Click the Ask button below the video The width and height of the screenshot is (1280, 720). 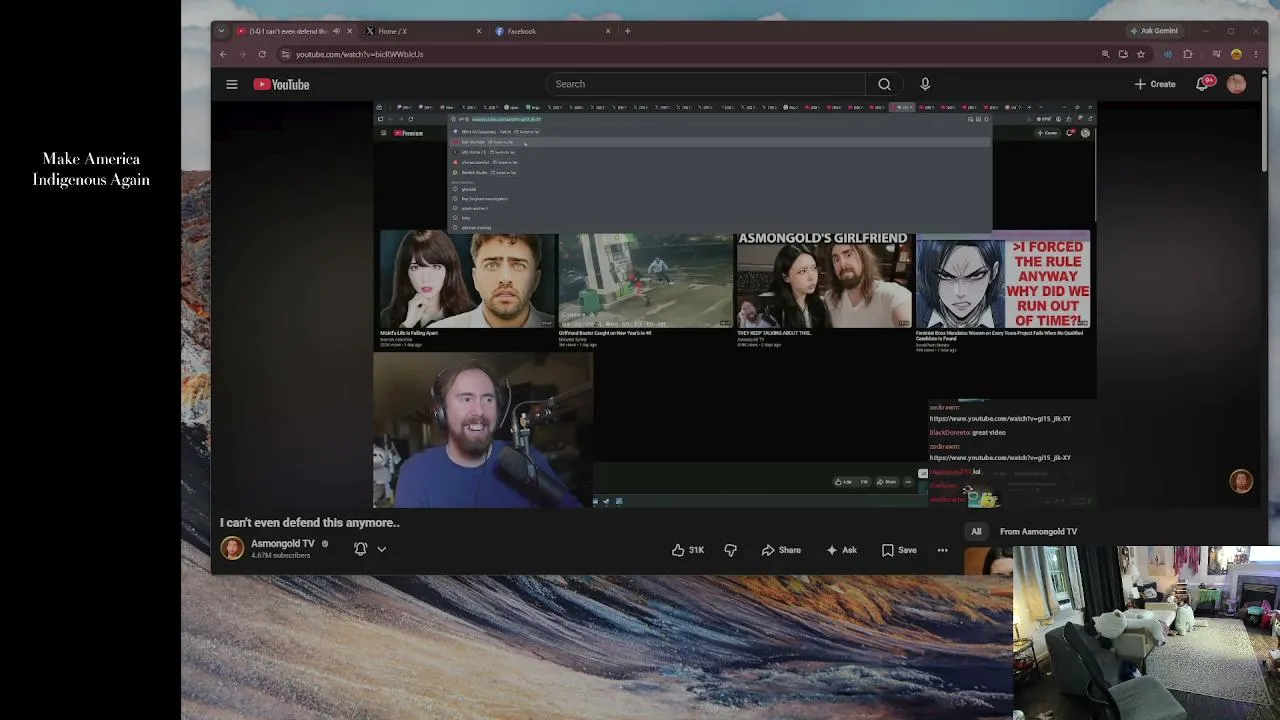841,550
